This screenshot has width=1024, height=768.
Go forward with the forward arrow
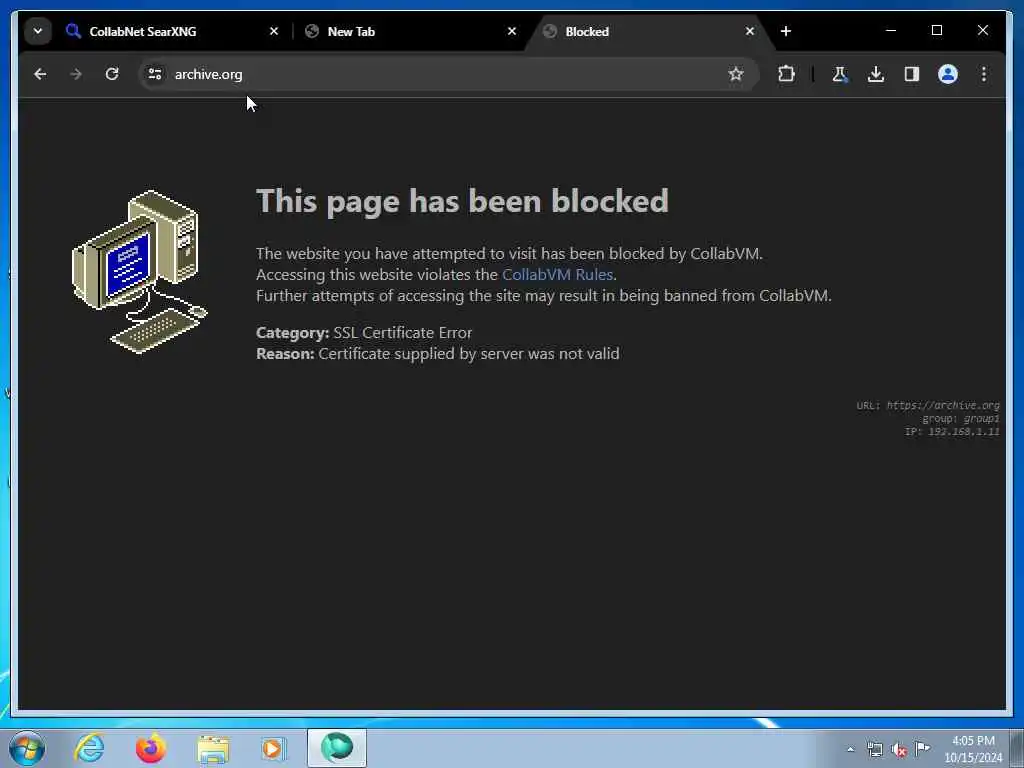[x=76, y=74]
